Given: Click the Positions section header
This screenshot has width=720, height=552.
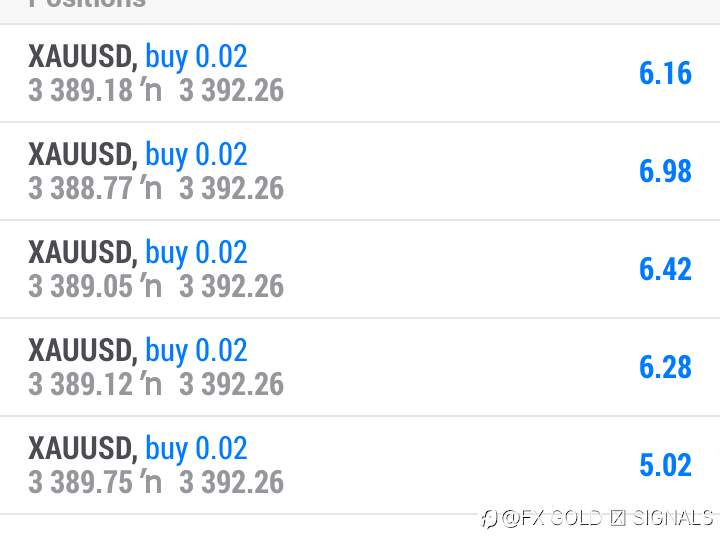Looking at the screenshot, I should click(87, 4).
